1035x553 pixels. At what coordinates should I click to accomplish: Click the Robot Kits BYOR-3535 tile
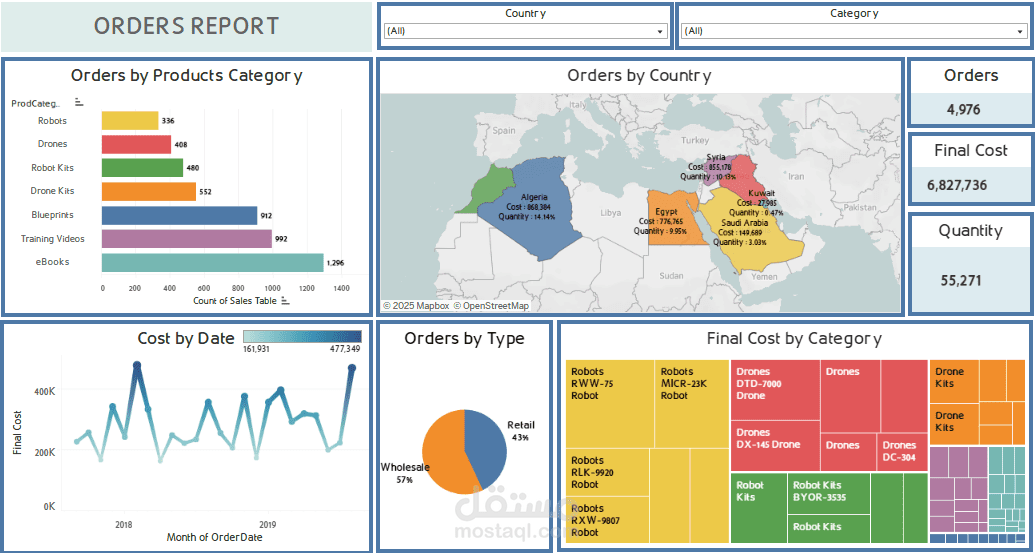click(x=828, y=494)
